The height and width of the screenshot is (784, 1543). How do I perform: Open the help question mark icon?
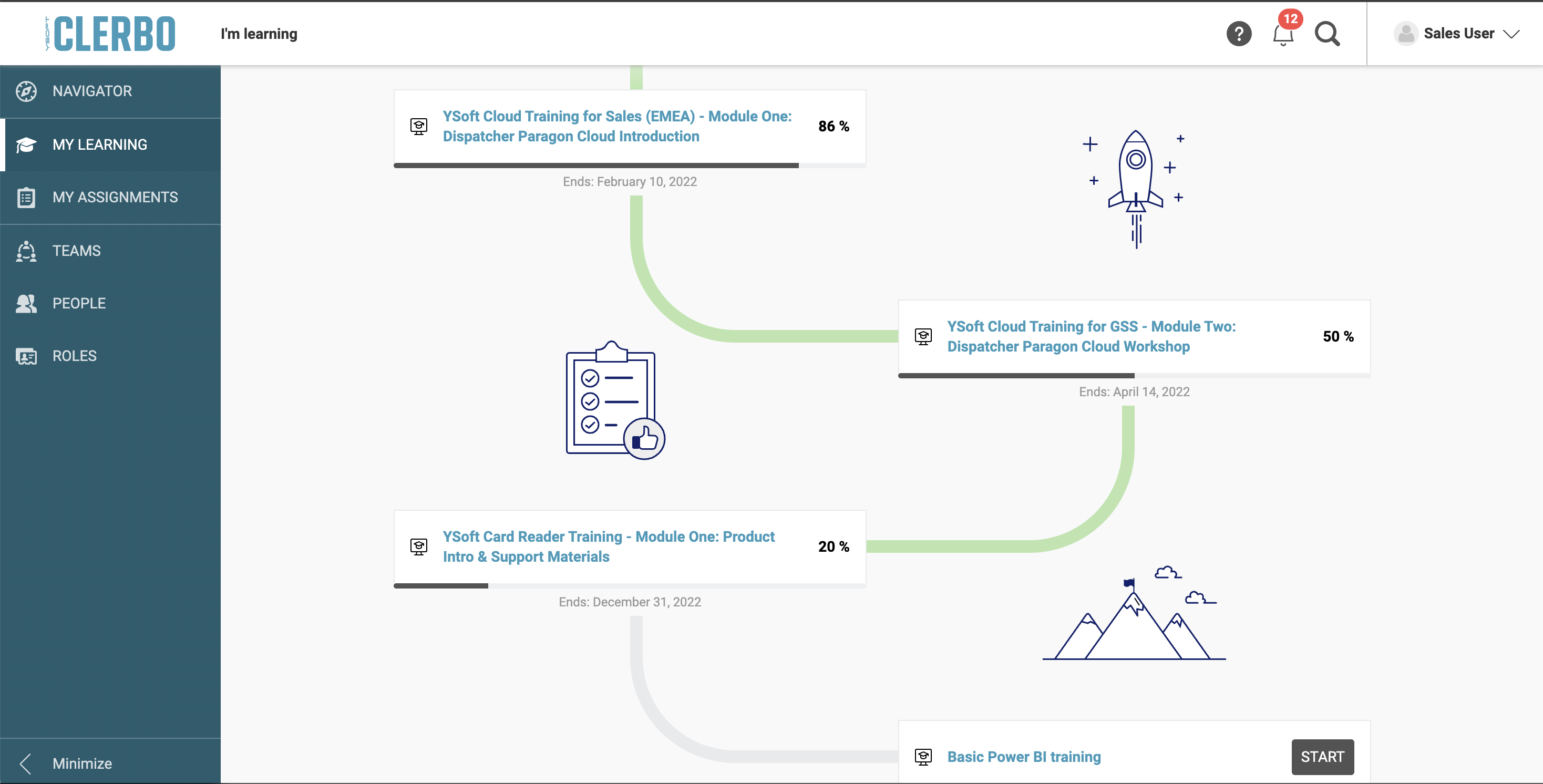tap(1239, 34)
